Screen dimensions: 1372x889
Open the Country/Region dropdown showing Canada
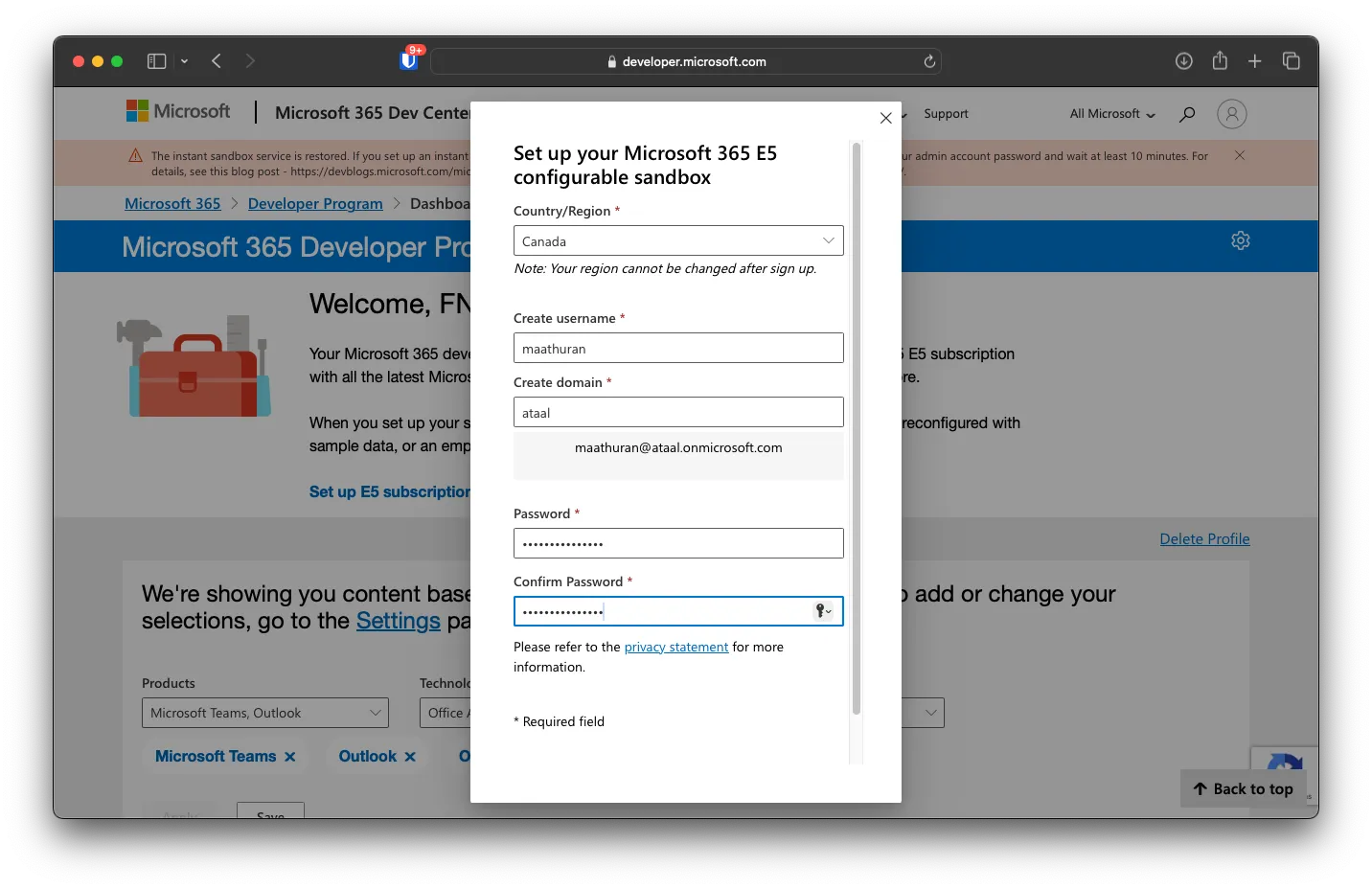coord(678,240)
